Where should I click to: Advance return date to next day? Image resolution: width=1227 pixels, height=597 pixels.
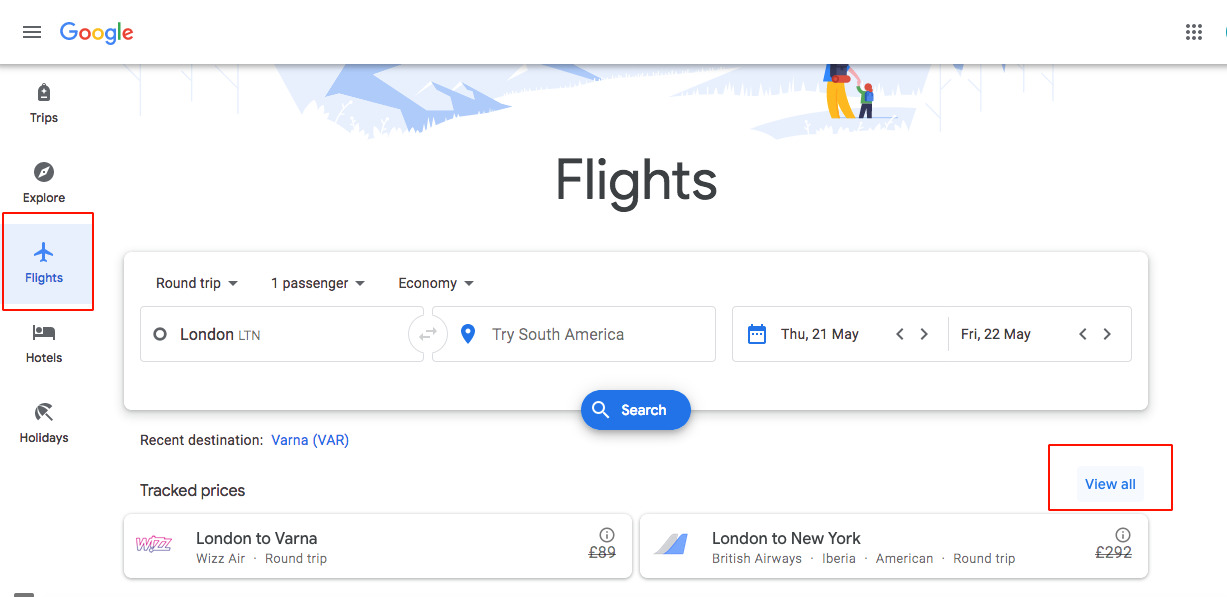[x=1107, y=334]
